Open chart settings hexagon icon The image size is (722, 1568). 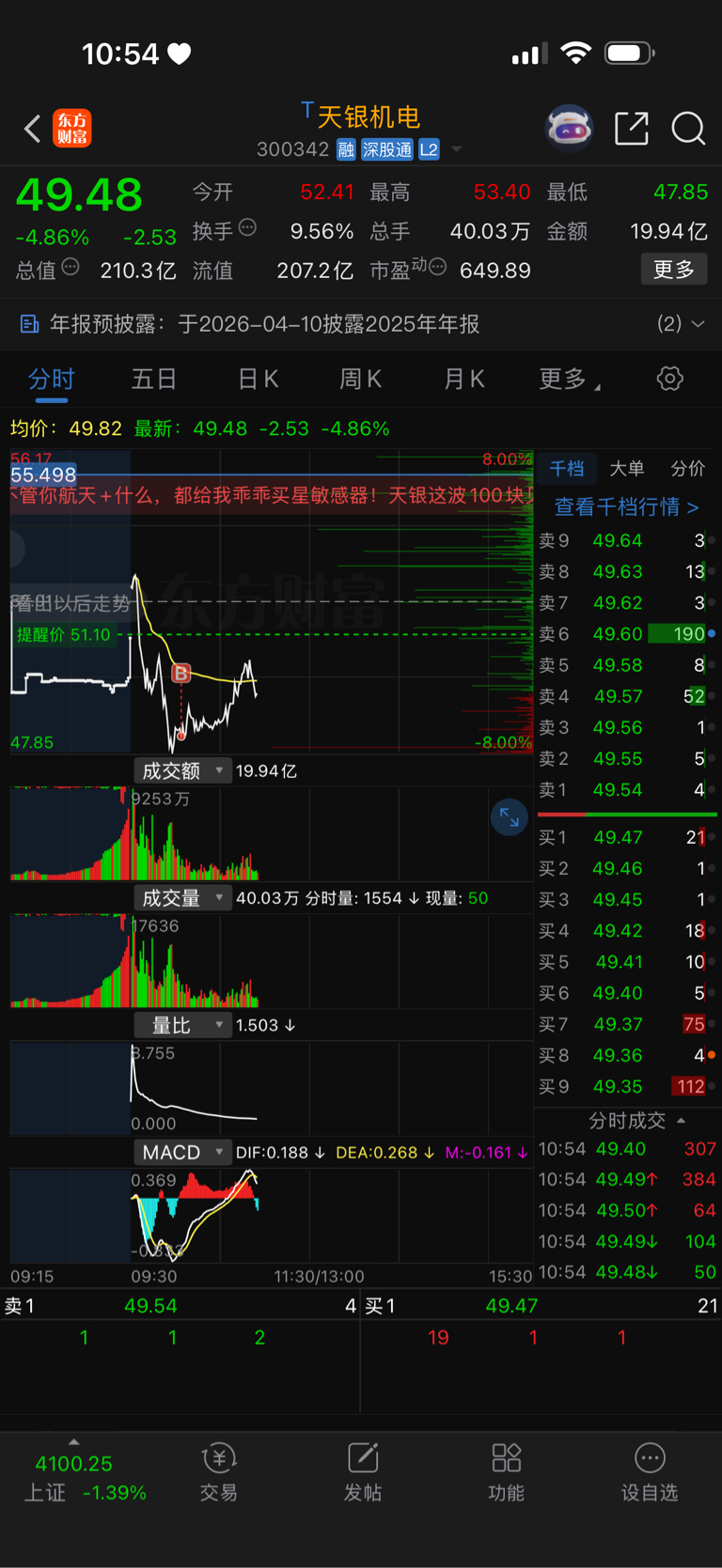click(669, 379)
